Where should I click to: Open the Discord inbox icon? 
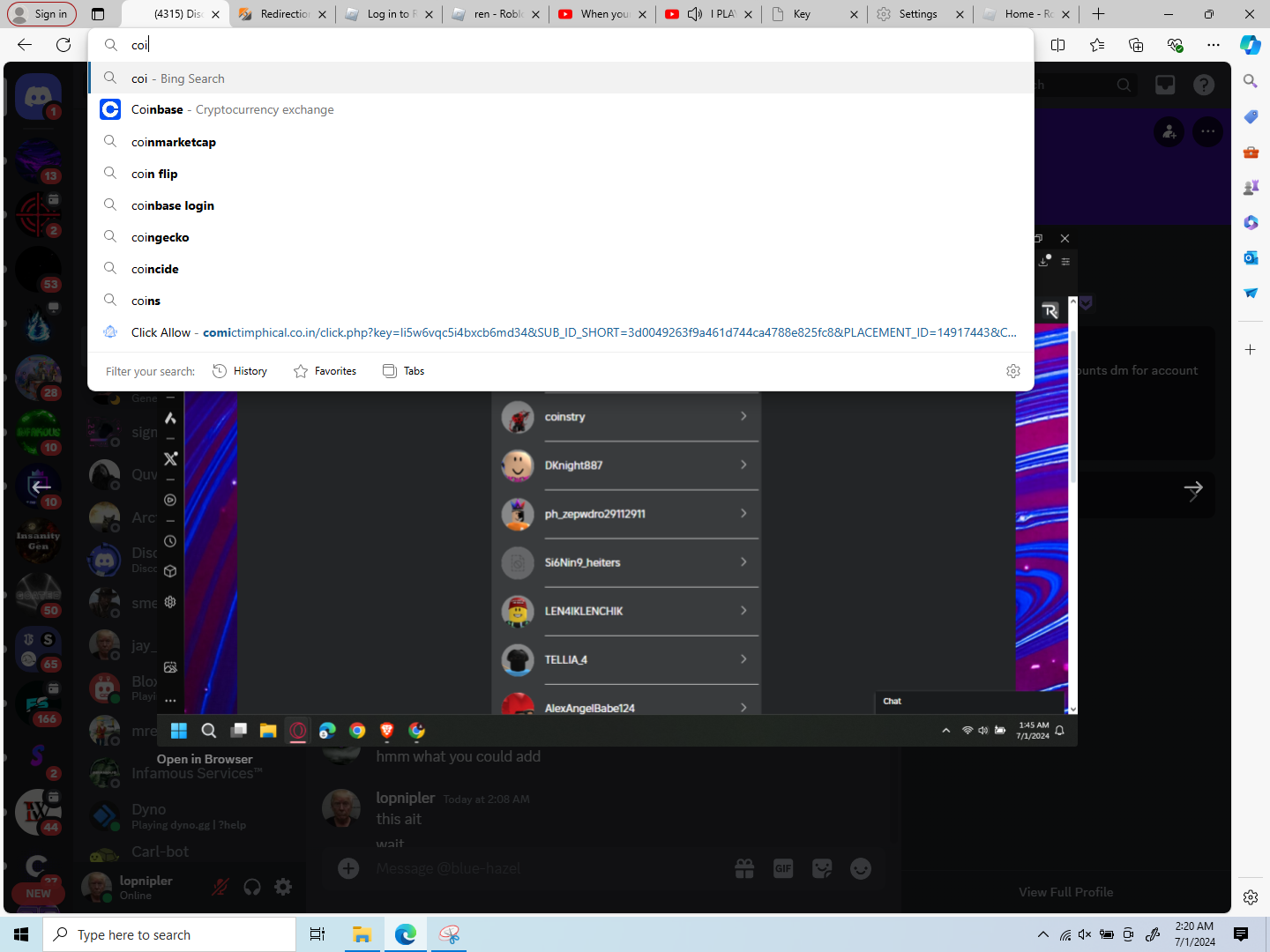coord(1165,85)
